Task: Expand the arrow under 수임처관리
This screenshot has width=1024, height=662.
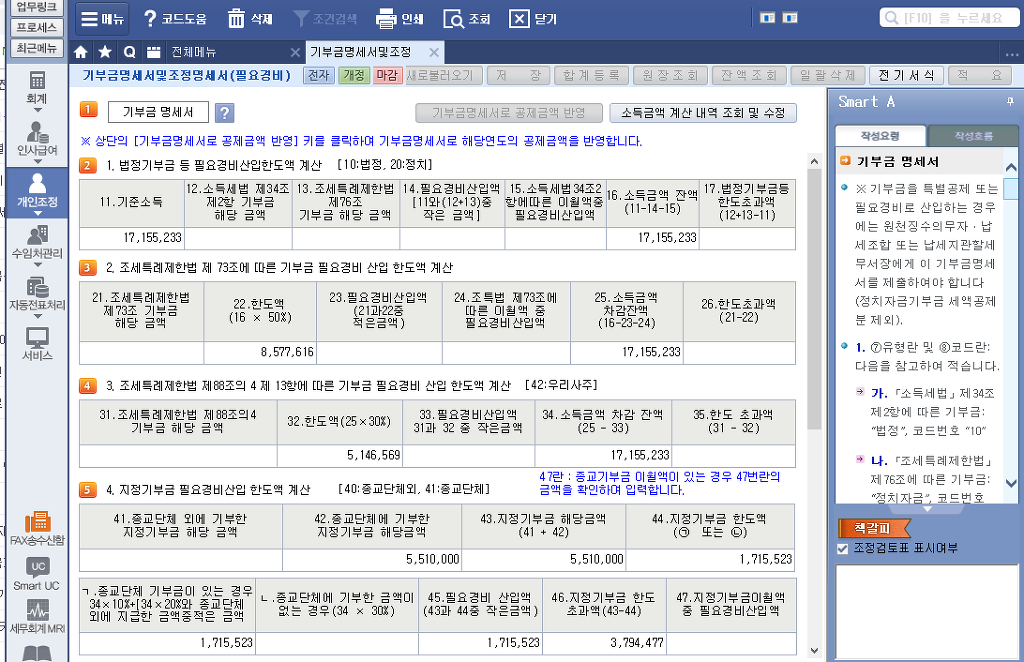Action: click(37, 264)
